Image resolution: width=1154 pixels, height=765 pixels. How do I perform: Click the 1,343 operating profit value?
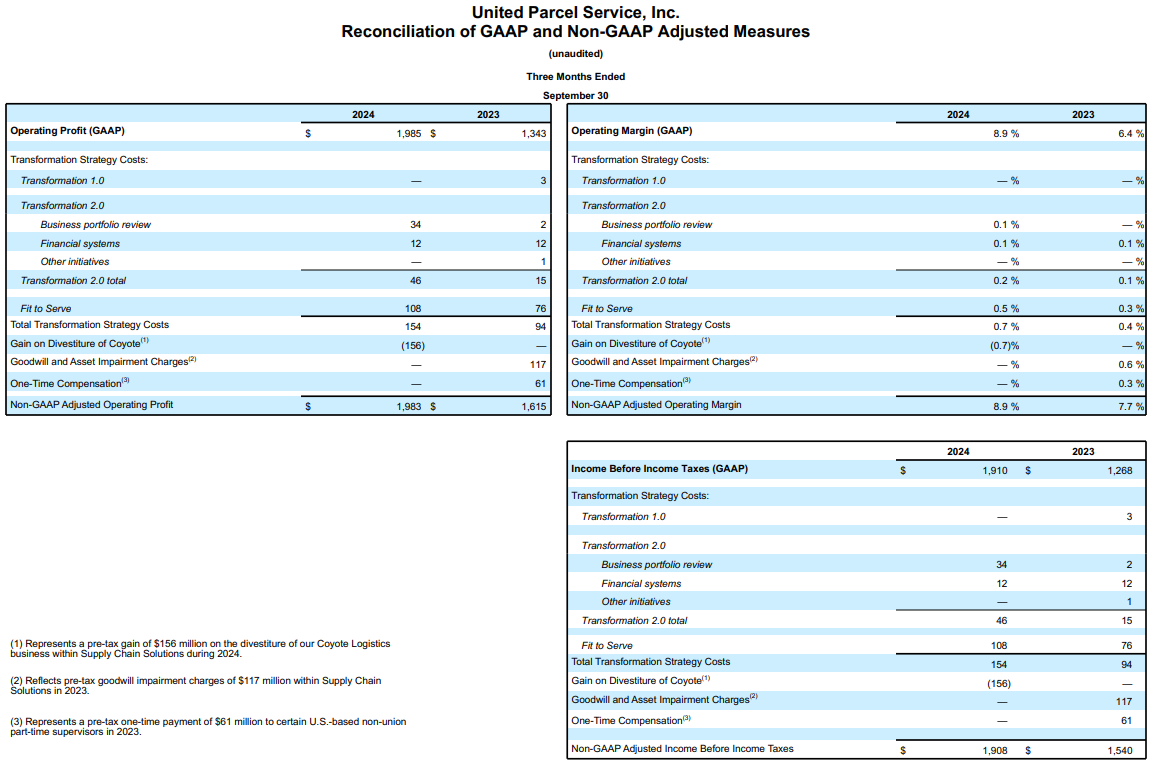(533, 133)
